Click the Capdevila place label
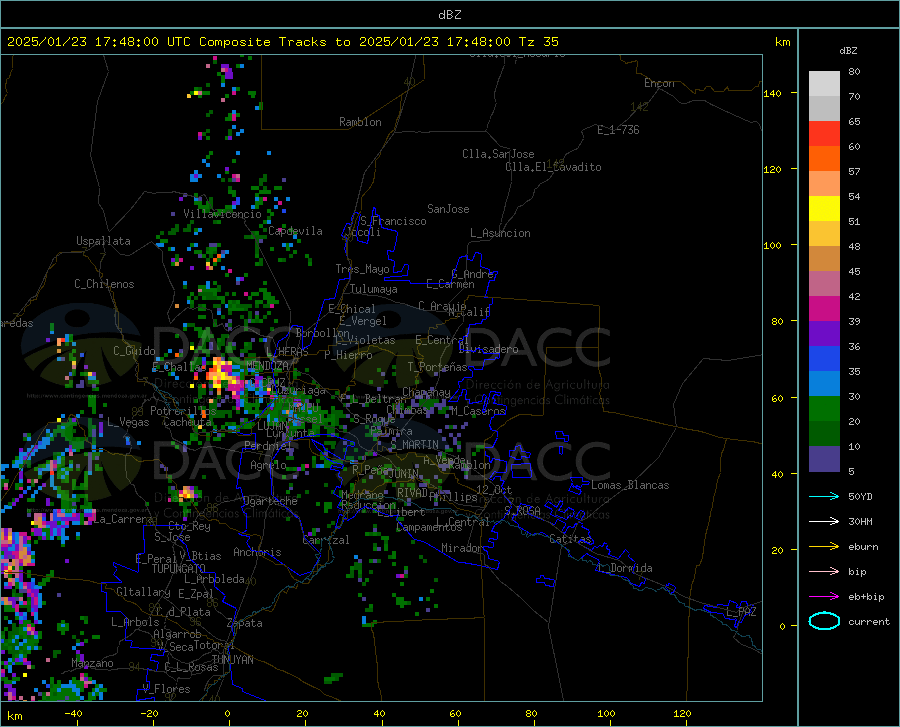 point(295,231)
